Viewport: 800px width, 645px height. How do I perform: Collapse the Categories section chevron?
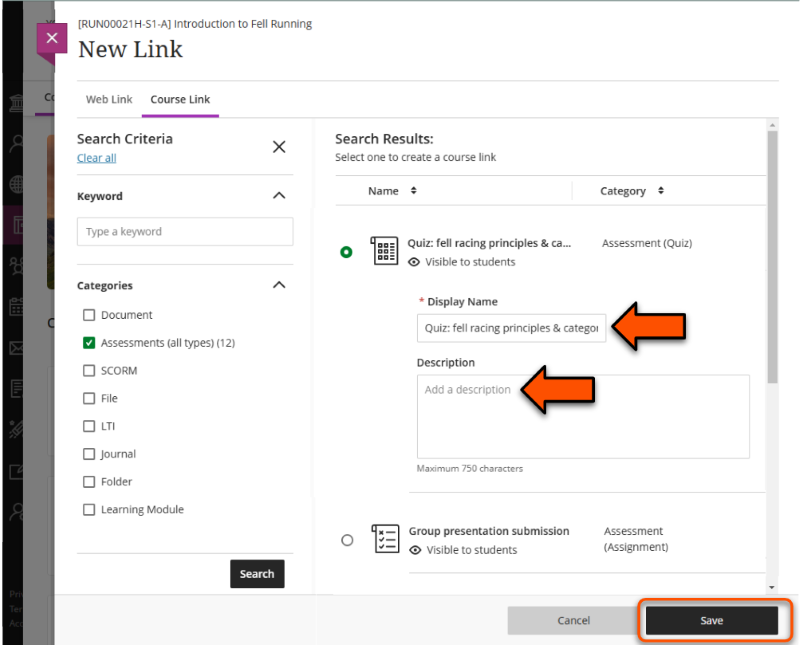(x=279, y=285)
